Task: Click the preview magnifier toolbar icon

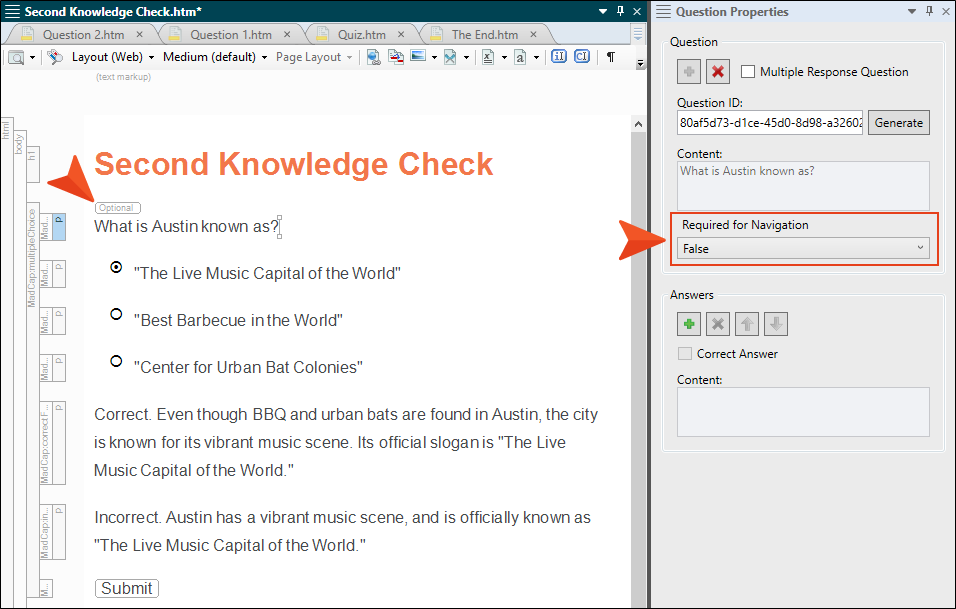Action: (x=16, y=57)
